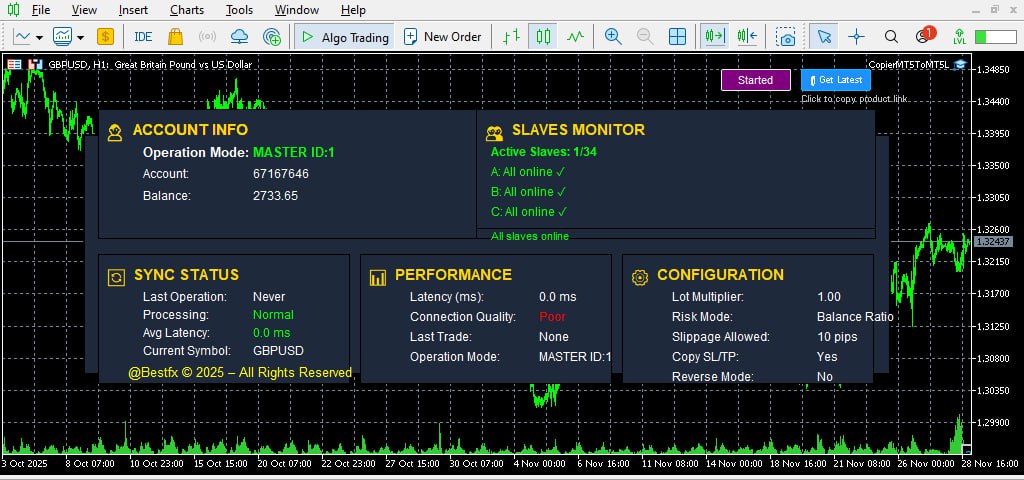Open the account notifications icon with badge
The width and height of the screenshot is (1024, 480).
tap(925, 35)
